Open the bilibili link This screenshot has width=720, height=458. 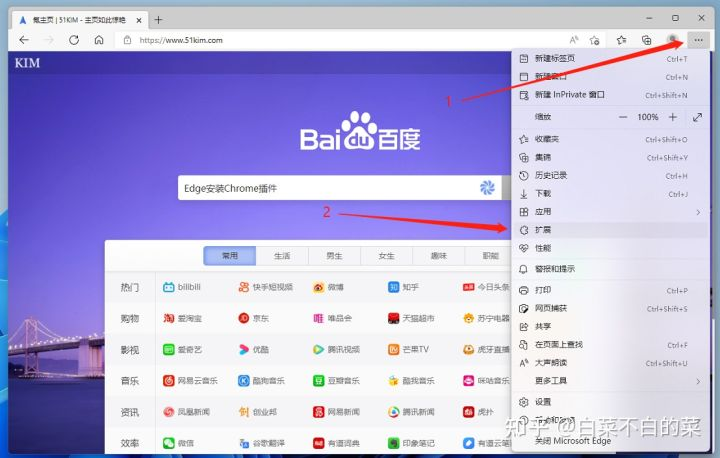(182, 287)
